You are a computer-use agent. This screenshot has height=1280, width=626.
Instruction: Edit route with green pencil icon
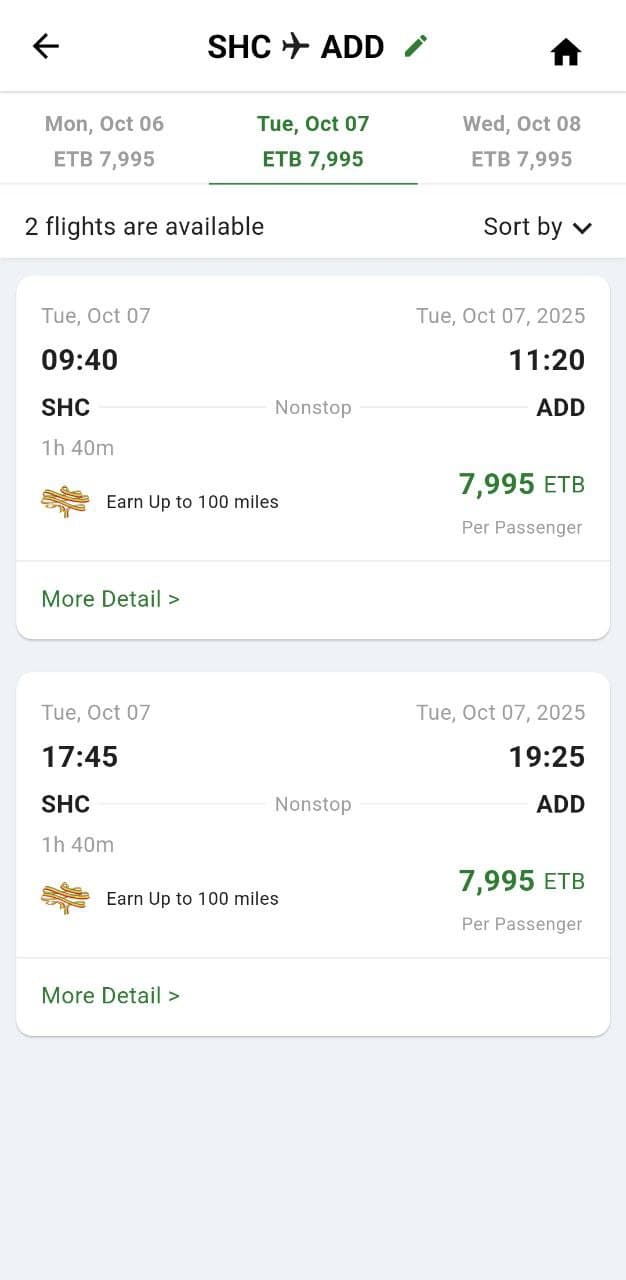tap(416, 45)
